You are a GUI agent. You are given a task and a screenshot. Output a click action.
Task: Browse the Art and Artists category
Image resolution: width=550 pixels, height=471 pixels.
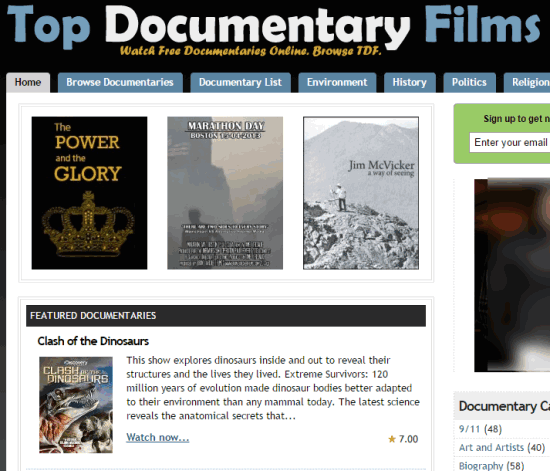[502, 448]
